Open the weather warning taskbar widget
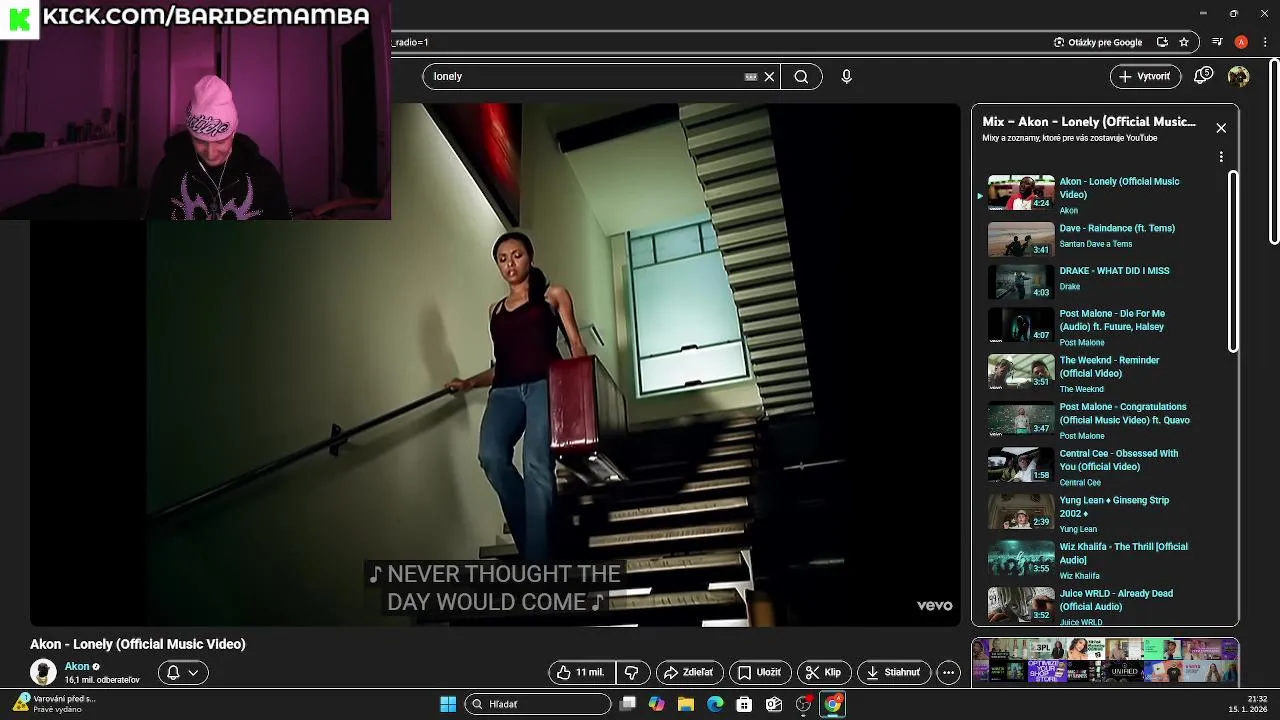The height and width of the screenshot is (720, 1280). click(x=54, y=704)
